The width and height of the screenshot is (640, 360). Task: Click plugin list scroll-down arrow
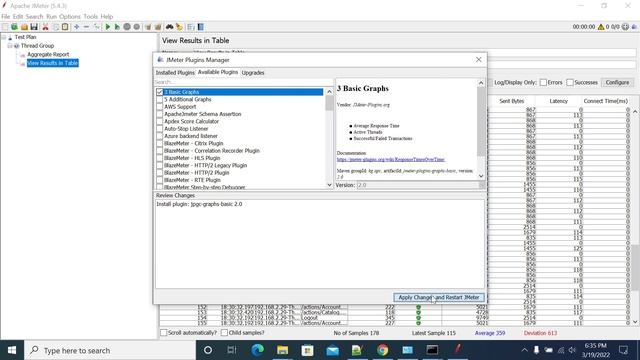[329, 185]
